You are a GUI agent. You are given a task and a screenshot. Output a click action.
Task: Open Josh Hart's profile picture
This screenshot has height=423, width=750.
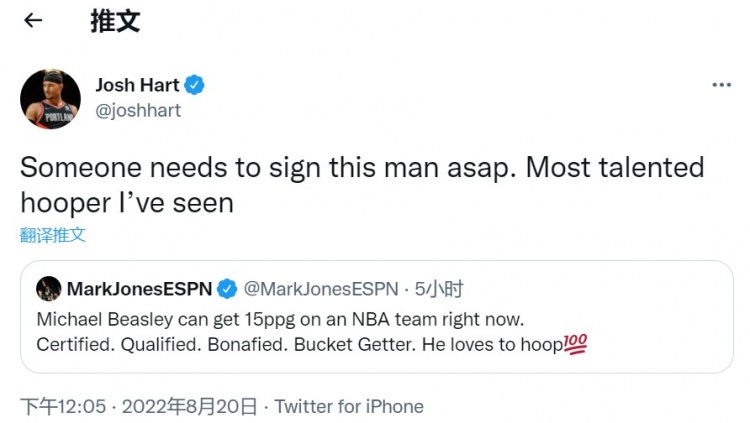click(x=50, y=99)
